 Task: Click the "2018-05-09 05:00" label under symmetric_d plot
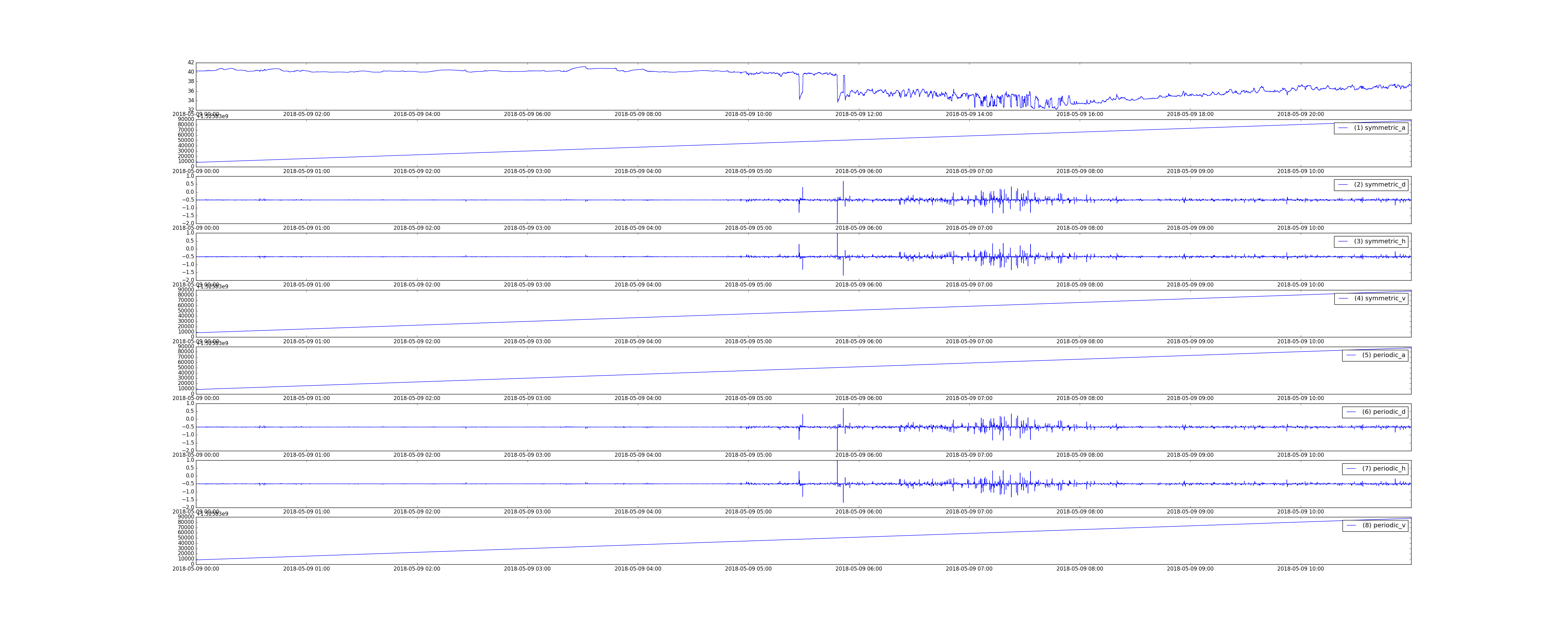point(748,228)
